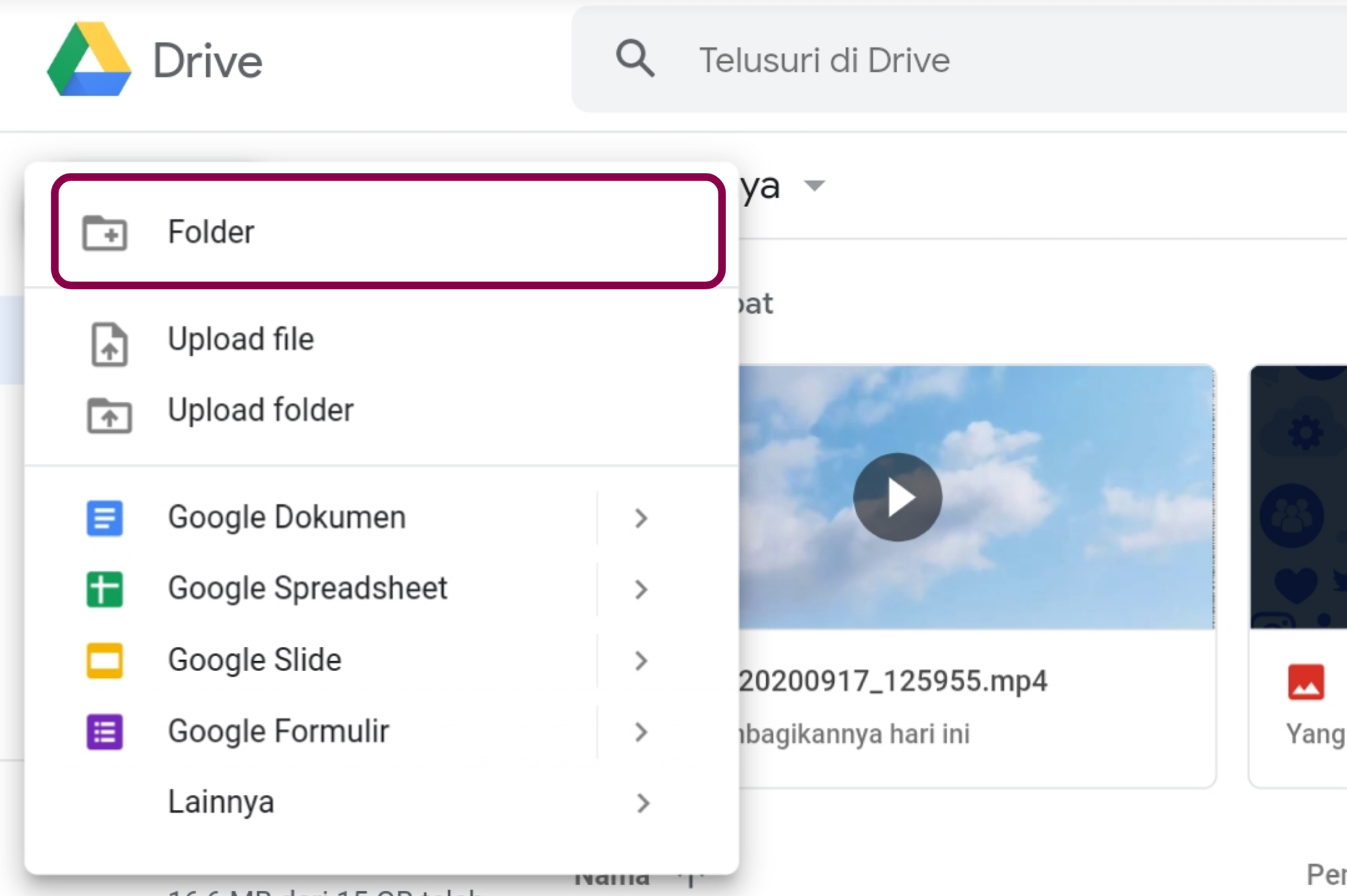
Task: Click the Drive title text
Action: (208, 61)
